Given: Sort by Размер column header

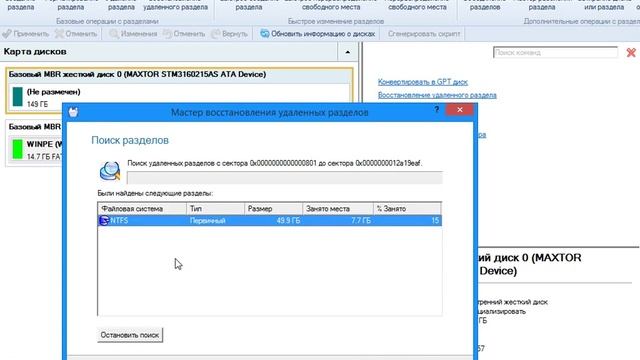Looking at the screenshot, I should coord(273,209).
